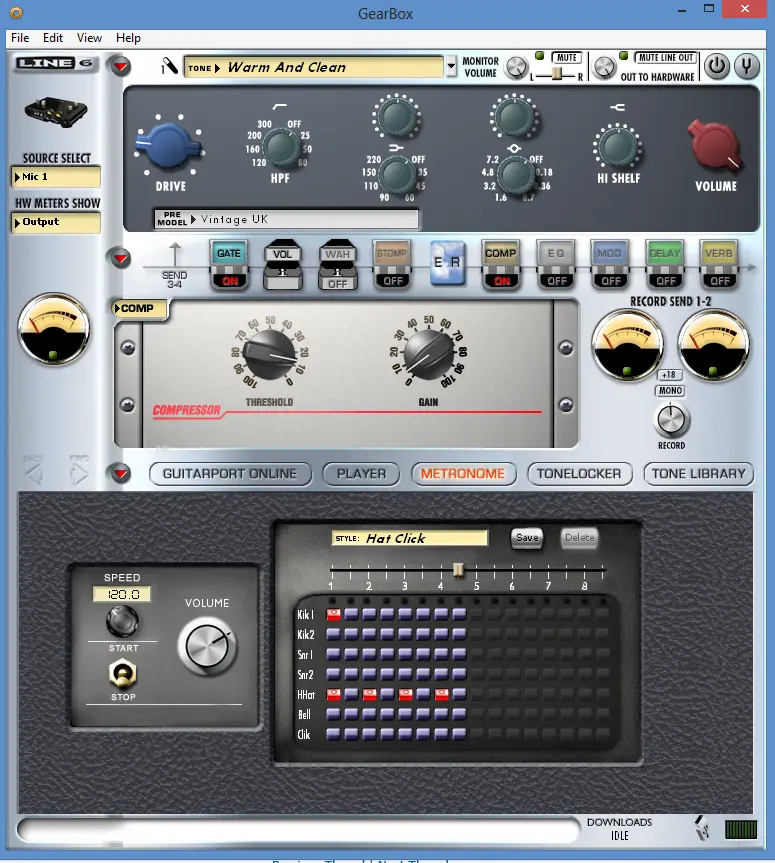Switch to the Tone Library tab
Viewport: 775px width, 863px height.
point(698,474)
